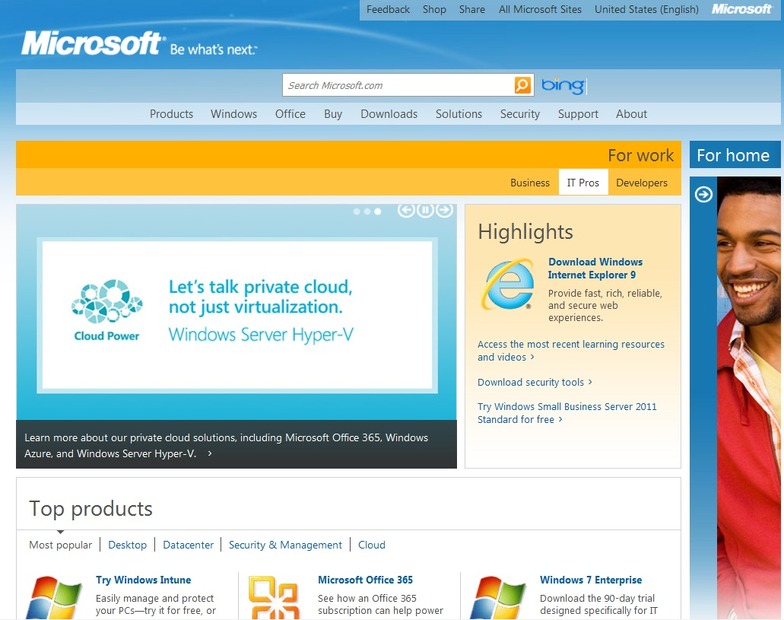Pause the slideshow carousel
Viewport: 784px width, 620px height.
tap(425, 210)
